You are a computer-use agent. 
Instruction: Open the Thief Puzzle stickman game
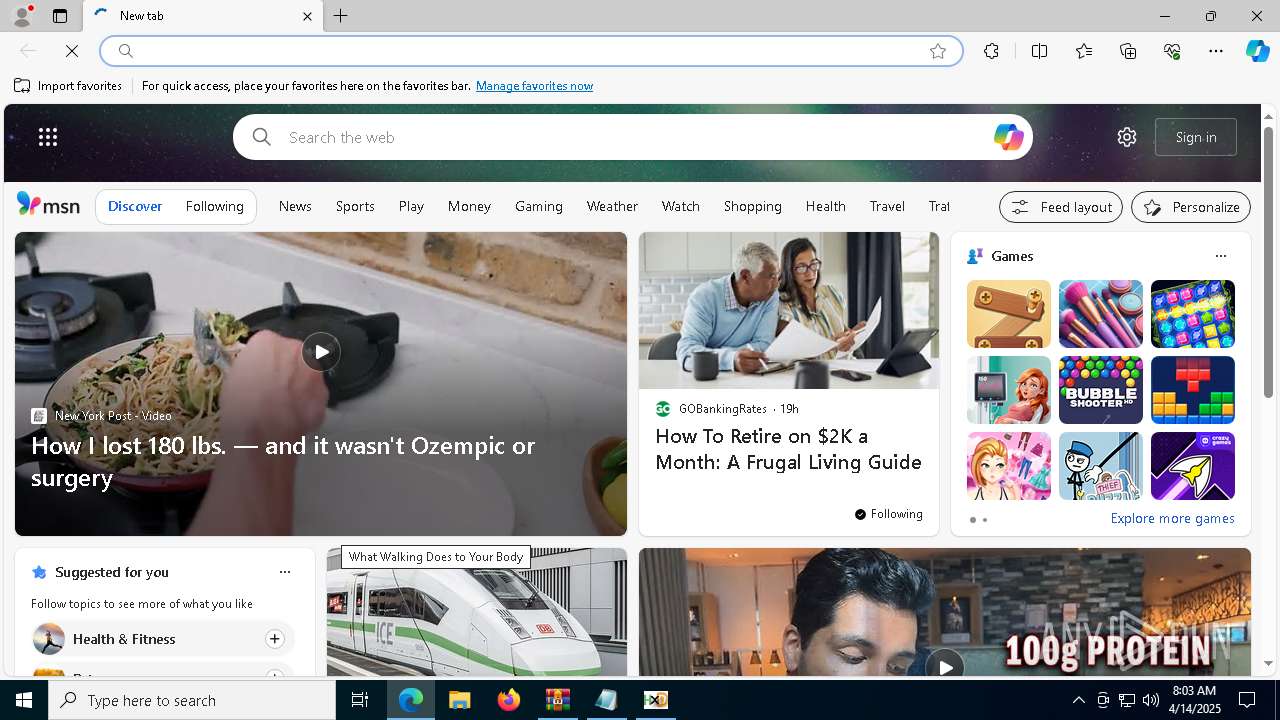tap(1101, 466)
